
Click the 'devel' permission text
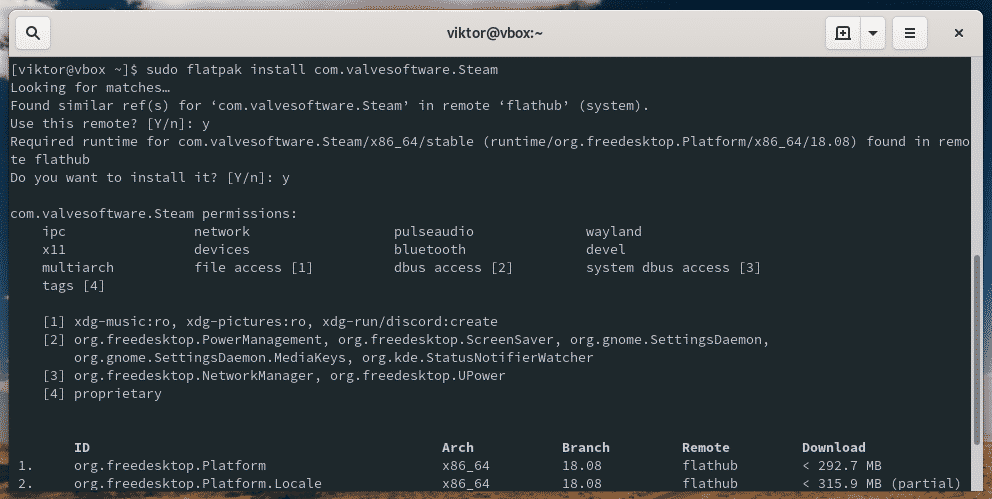tap(605, 249)
